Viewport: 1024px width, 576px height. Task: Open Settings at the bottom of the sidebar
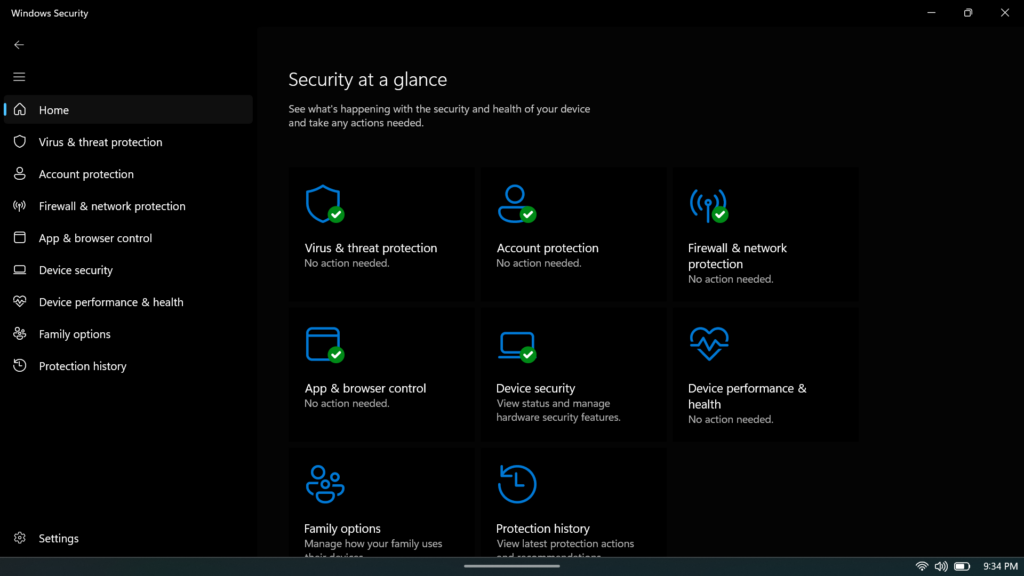point(128,538)
